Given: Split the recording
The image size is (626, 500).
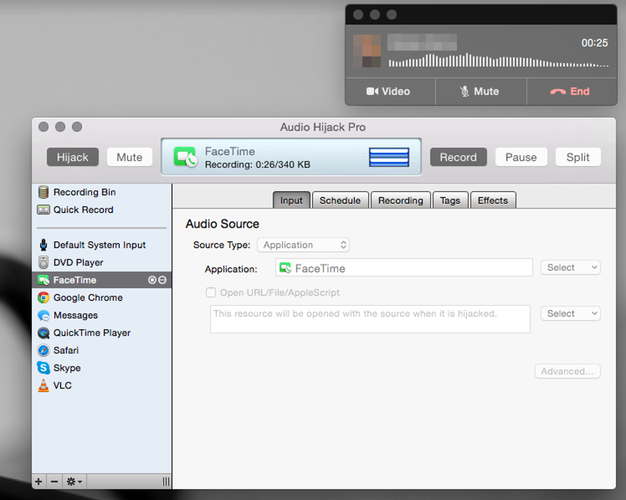Looking at the screenshot, I should pos(578,157).
